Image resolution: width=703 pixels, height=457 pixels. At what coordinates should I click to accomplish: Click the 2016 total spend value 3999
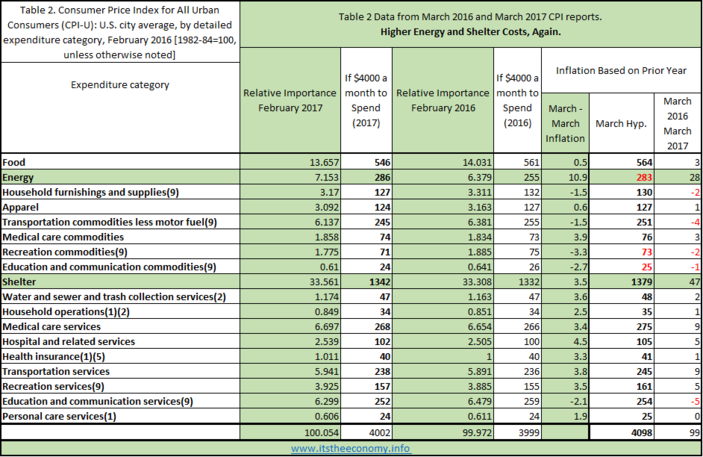click(529, 433)
